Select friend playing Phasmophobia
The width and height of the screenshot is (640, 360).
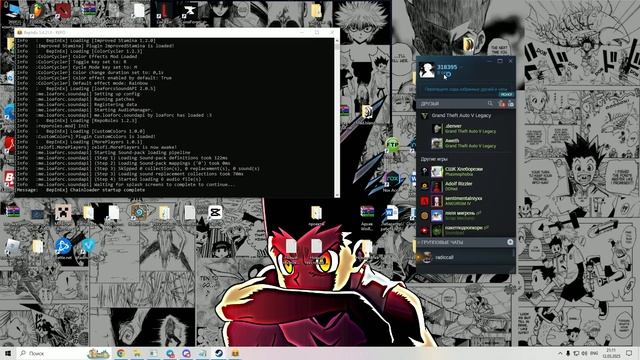click(466, 171)
